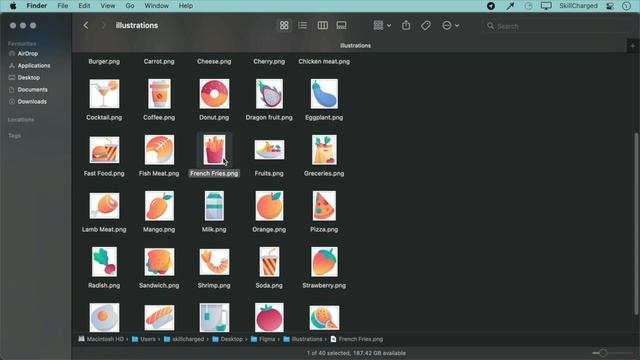Select the Fish Meat.png file icon
Screen dimensions: 640x360
pyautogui.click(x=159, y=150)
